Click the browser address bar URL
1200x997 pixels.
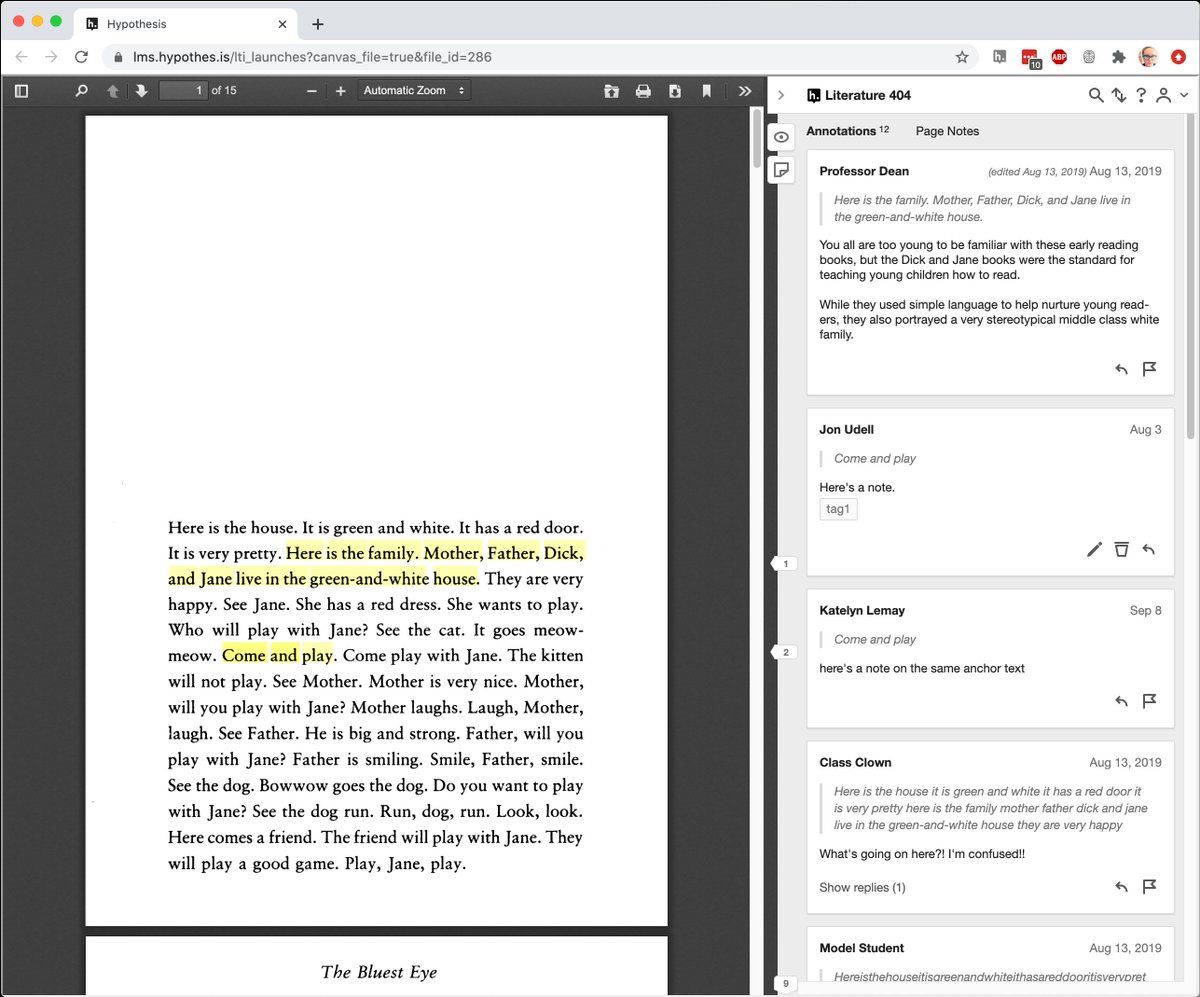pos(312,57)
